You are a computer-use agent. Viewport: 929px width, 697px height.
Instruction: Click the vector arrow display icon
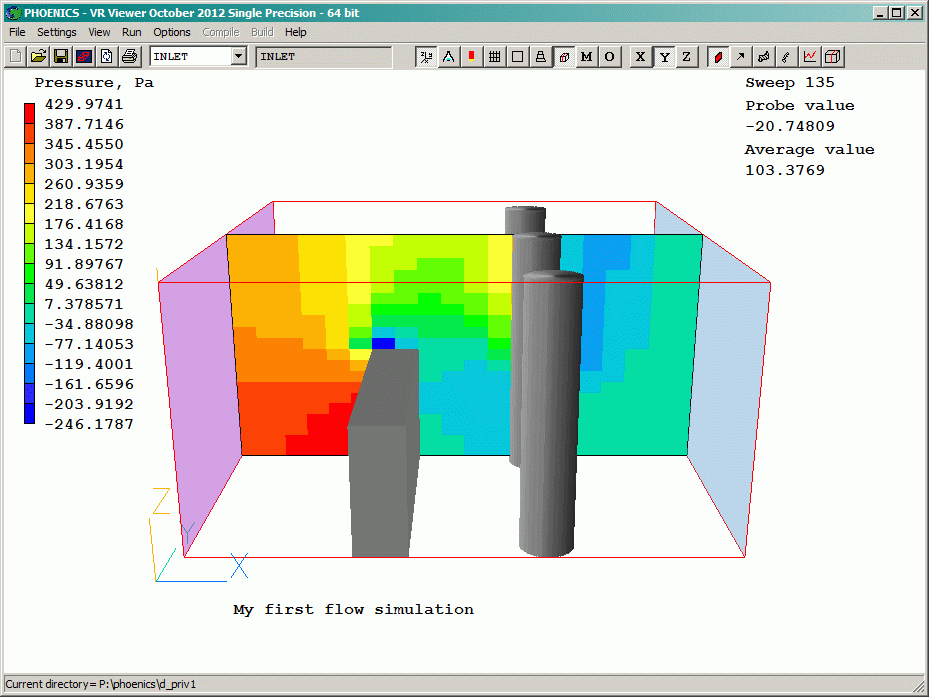pos(741,57)
